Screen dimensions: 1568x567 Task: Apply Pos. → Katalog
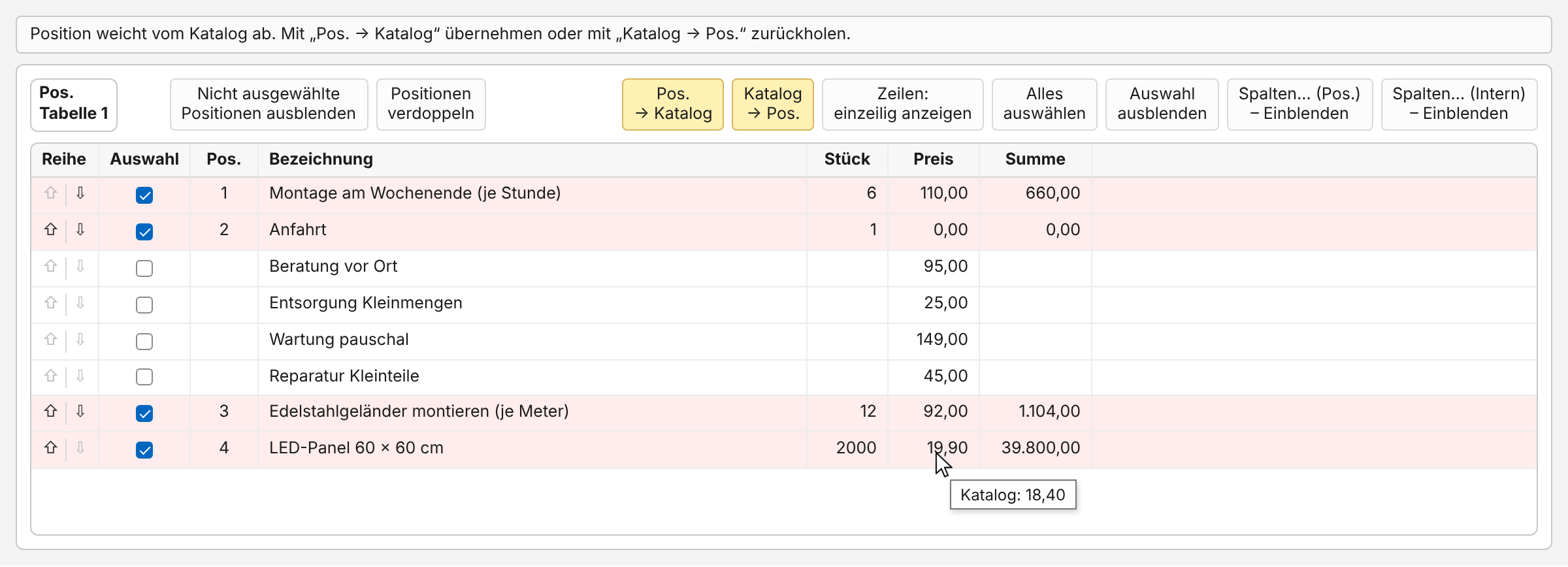point(673,105)
